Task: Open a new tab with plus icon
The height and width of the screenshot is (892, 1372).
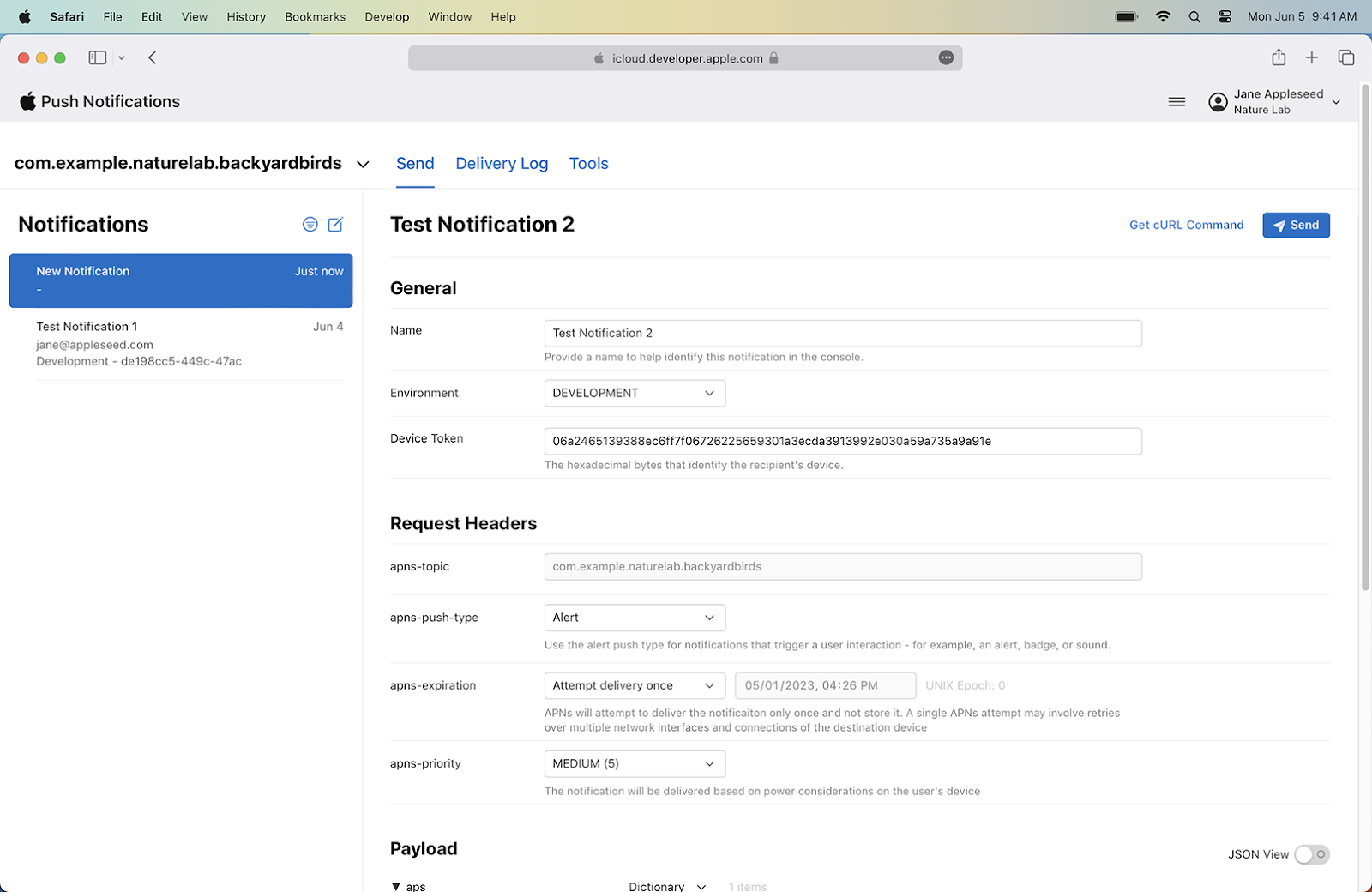Action: [x=1312, y=57]
